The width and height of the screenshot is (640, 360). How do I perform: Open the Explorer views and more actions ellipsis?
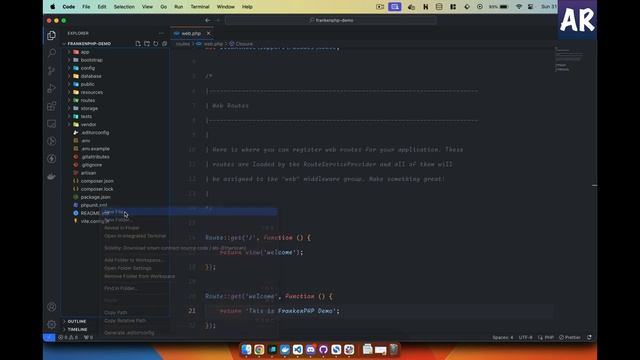click(x=161, y=33)
